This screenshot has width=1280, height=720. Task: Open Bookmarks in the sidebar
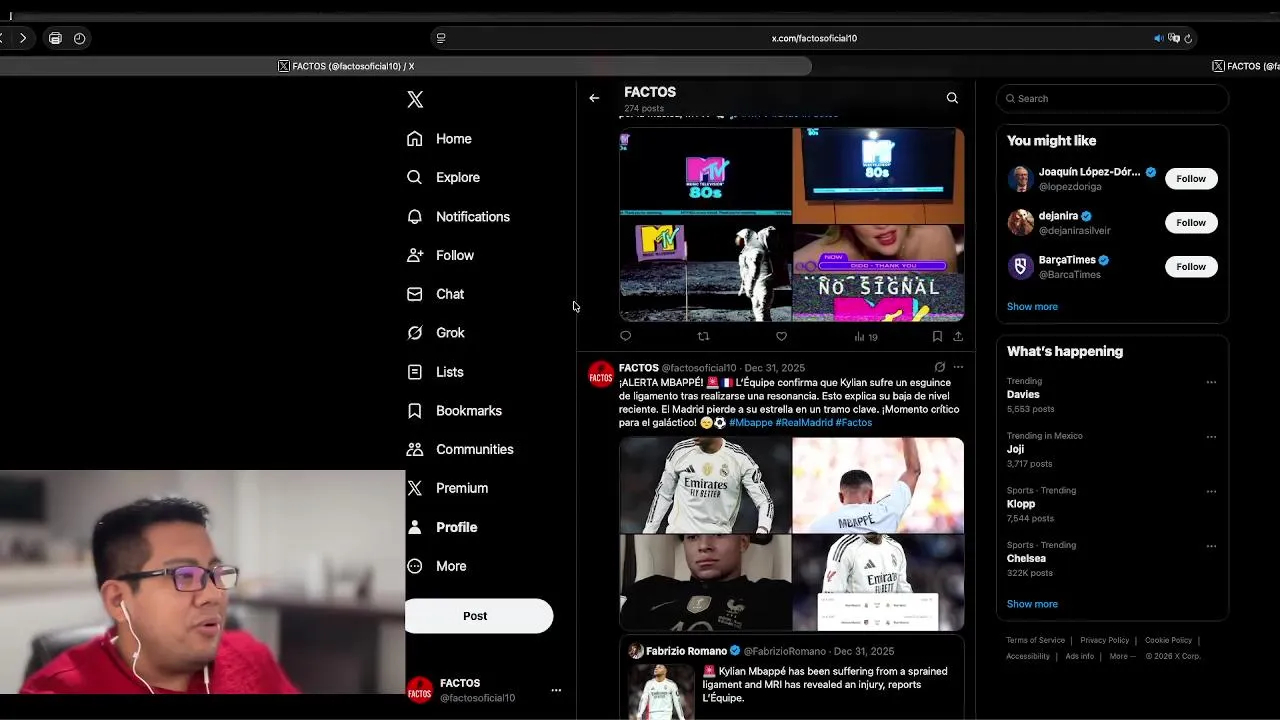[454, 411]
